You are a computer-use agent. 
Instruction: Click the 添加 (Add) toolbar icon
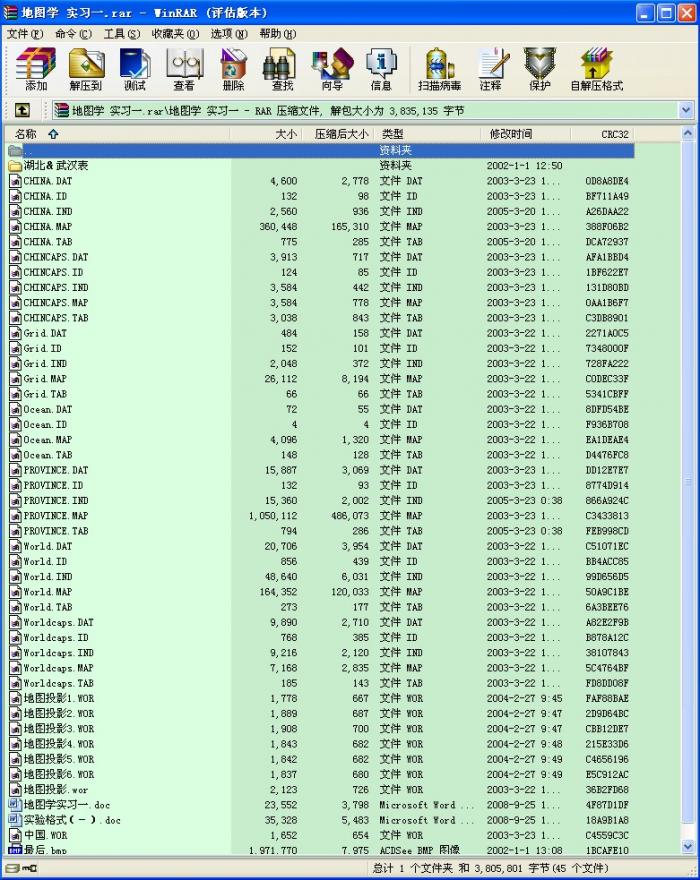(36, 69)
